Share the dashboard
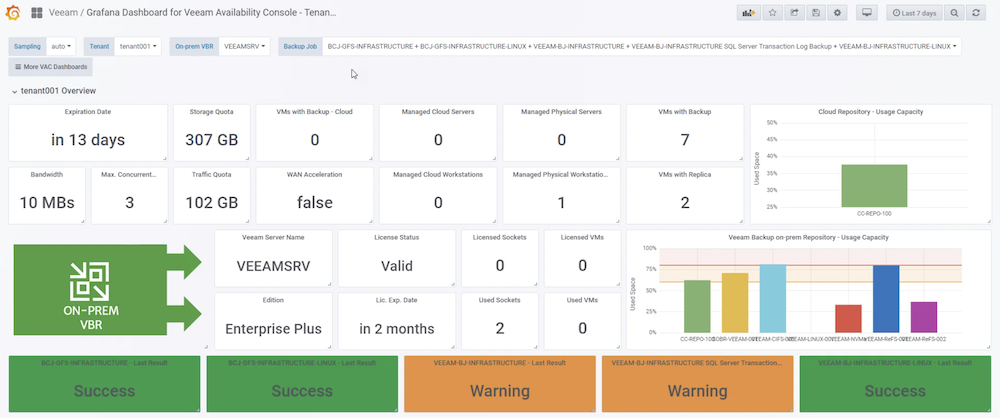The width and height of the screenshot is (1000, 418). (x=794, y=13)
